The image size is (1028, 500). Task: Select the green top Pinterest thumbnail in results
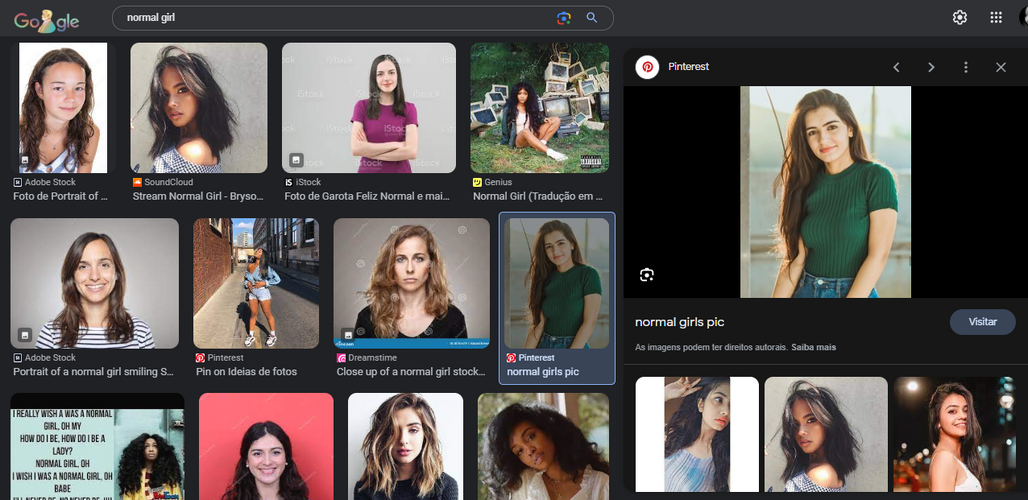[557, 283]
